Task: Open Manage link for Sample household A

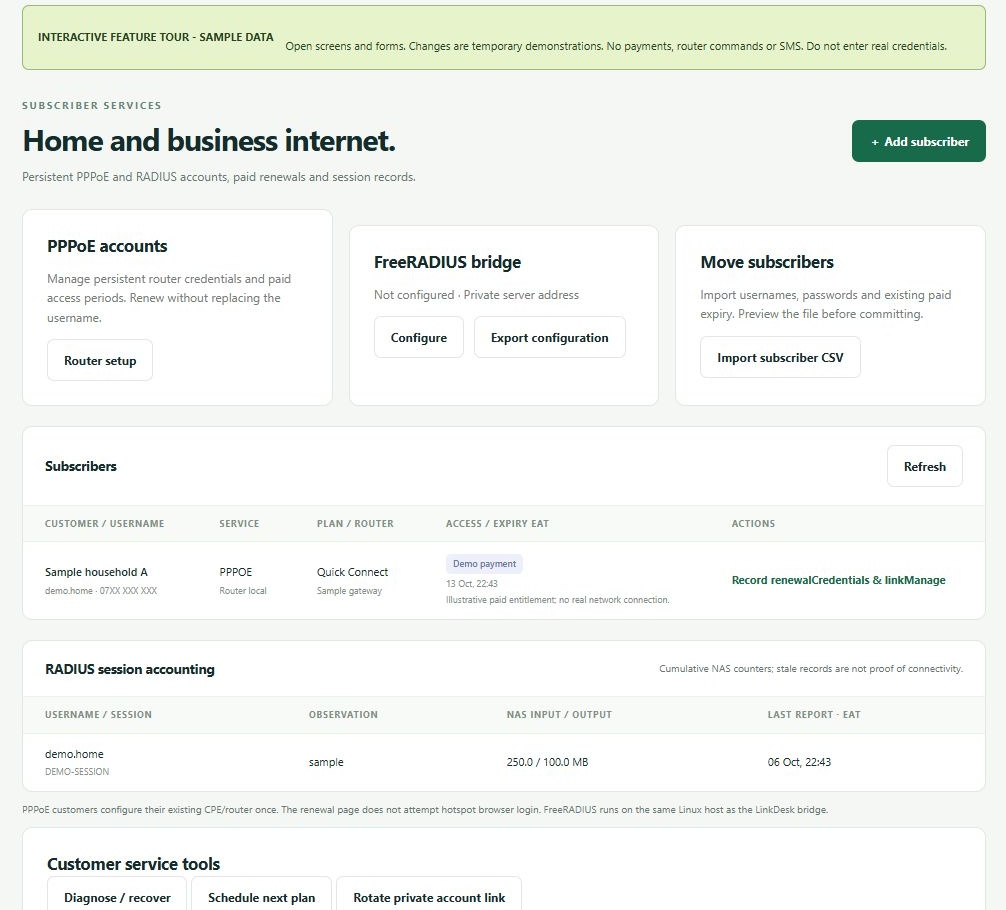Action: [x=923, y=580]
